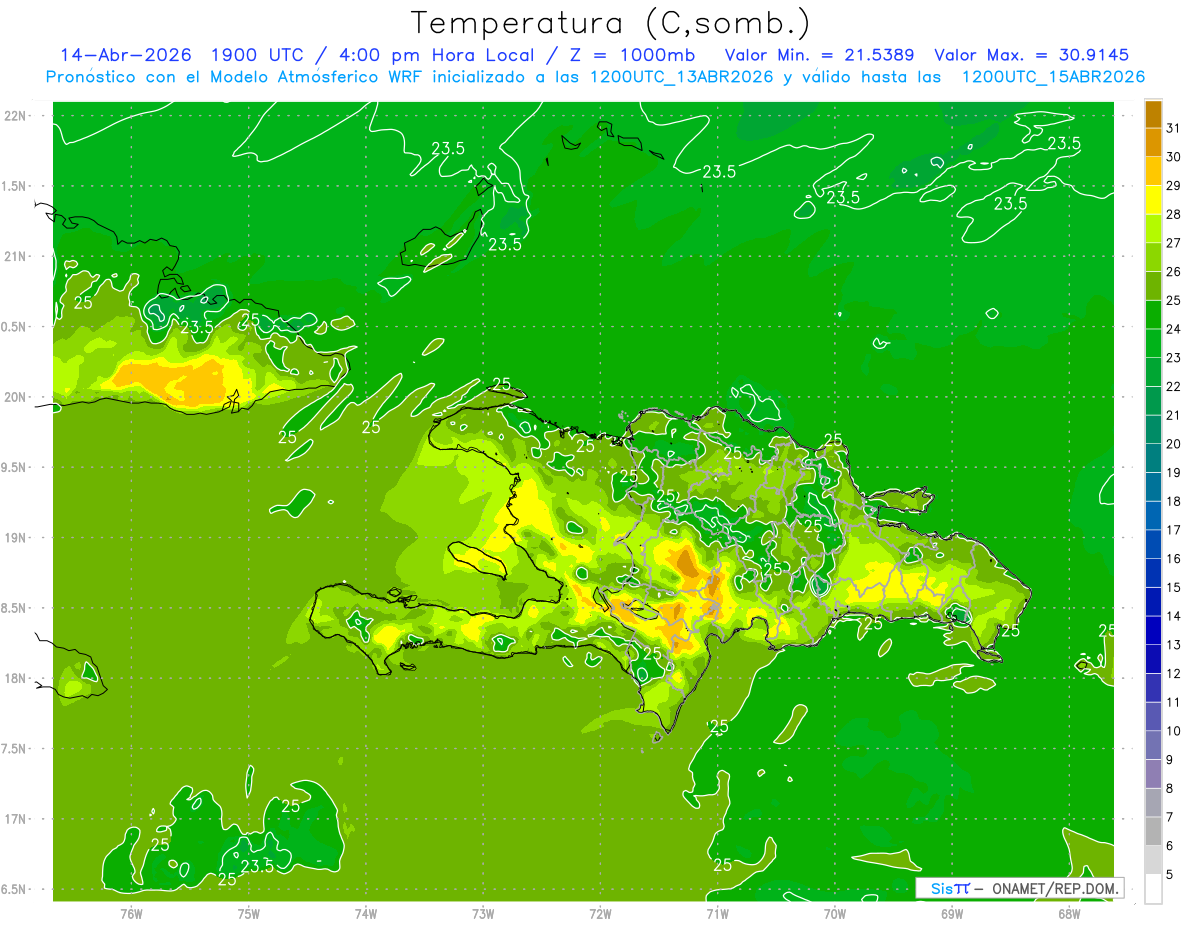Select the legend value 15 label
This screenshot has height=927, width=1200.
coord(1173,587)
